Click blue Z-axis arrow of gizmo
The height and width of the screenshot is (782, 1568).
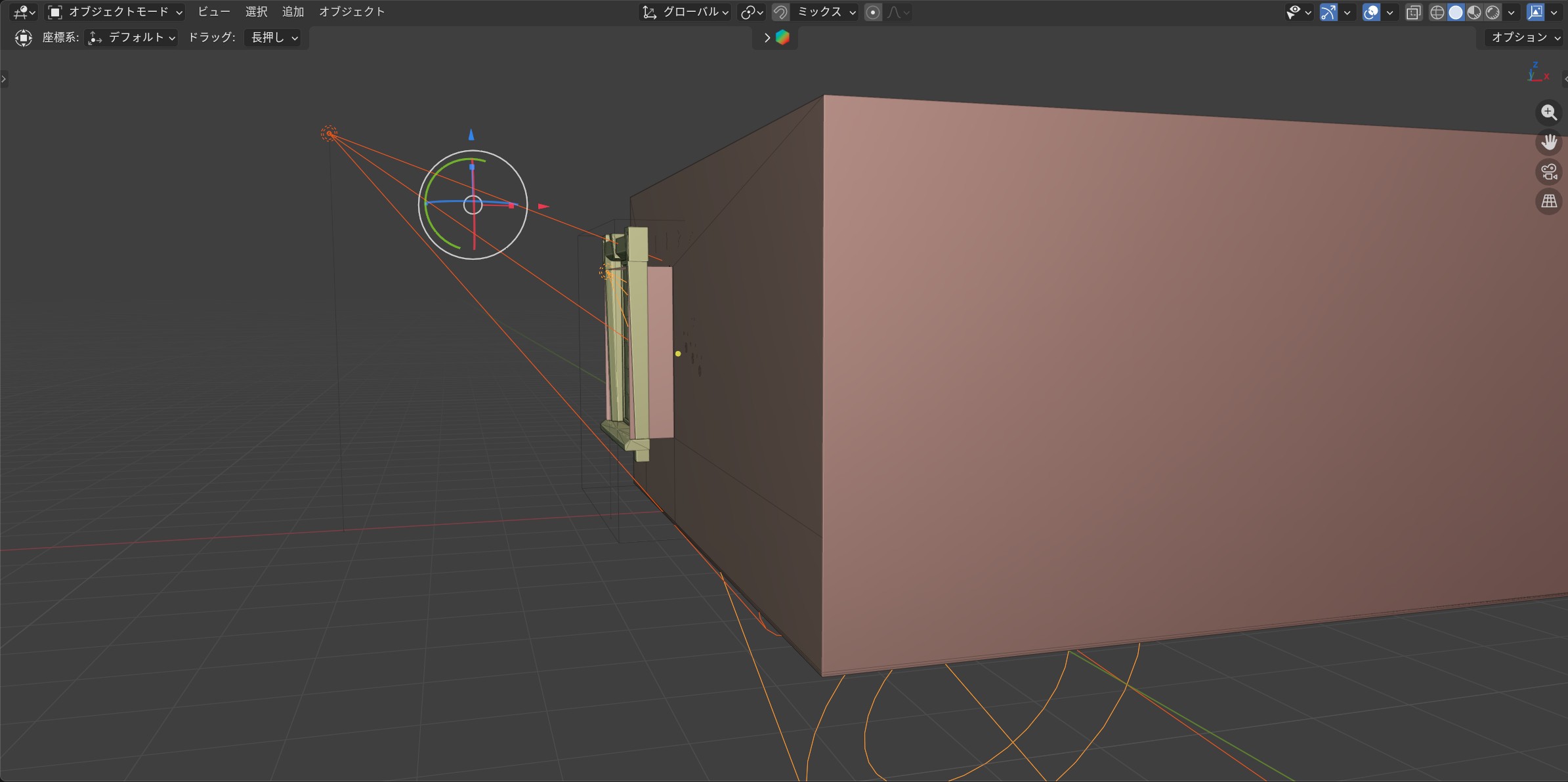coord(471,135)
